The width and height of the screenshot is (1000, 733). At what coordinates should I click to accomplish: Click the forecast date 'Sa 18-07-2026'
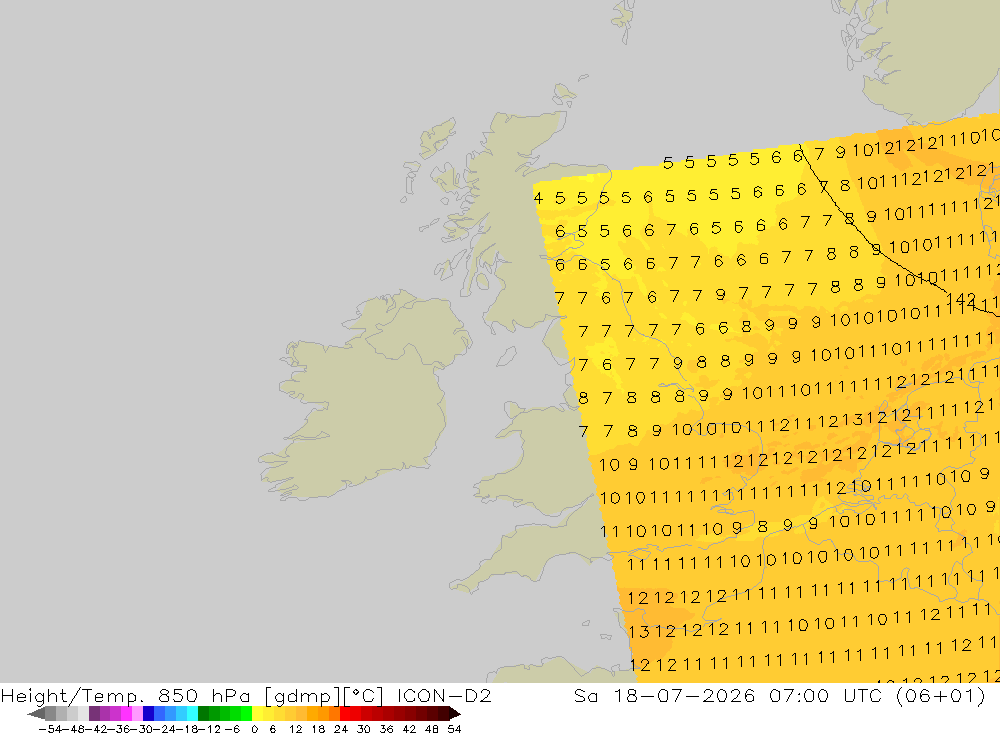point(664,695)
